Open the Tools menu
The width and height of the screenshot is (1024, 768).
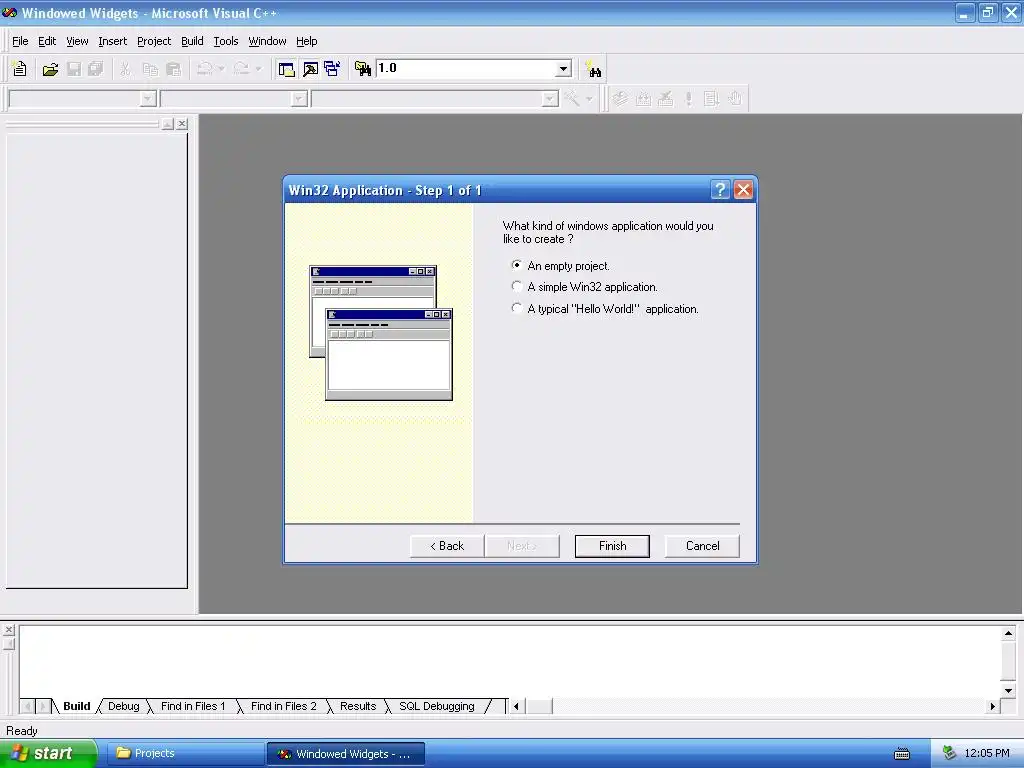226,41
